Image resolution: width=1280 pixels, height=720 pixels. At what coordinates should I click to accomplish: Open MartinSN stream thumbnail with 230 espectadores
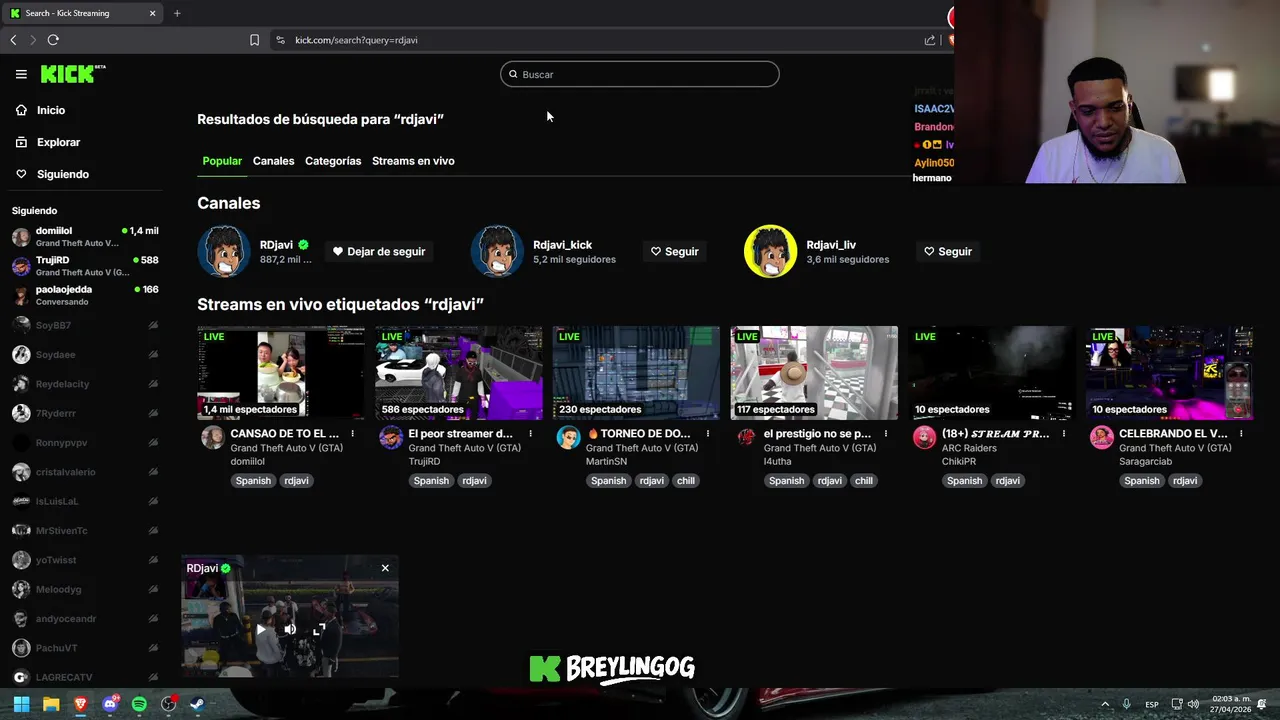[x=636, y=372]
